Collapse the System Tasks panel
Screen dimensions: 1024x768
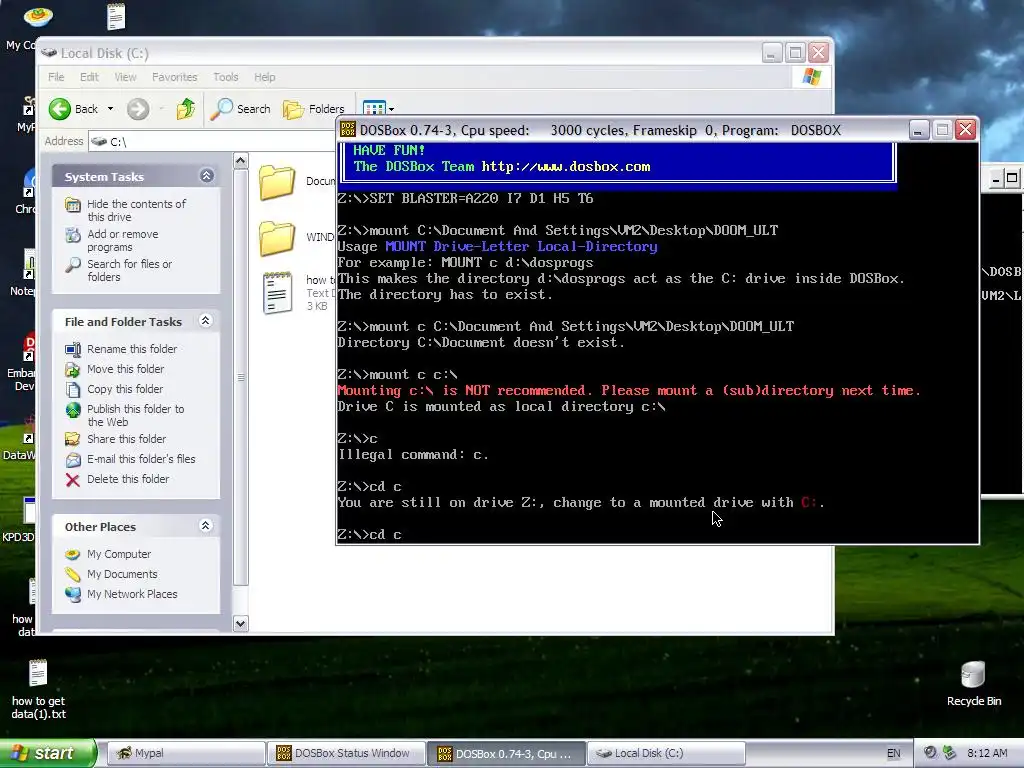(x=206, y=176)
